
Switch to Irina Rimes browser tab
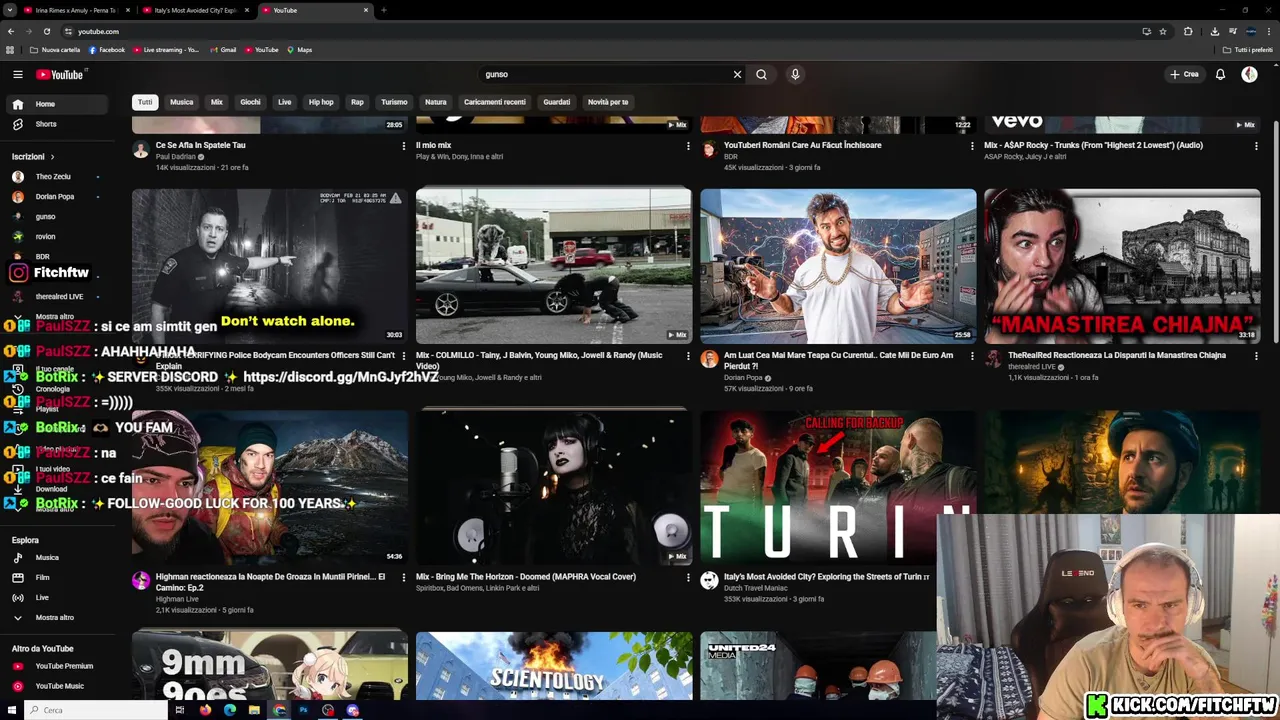click(75, 10)
